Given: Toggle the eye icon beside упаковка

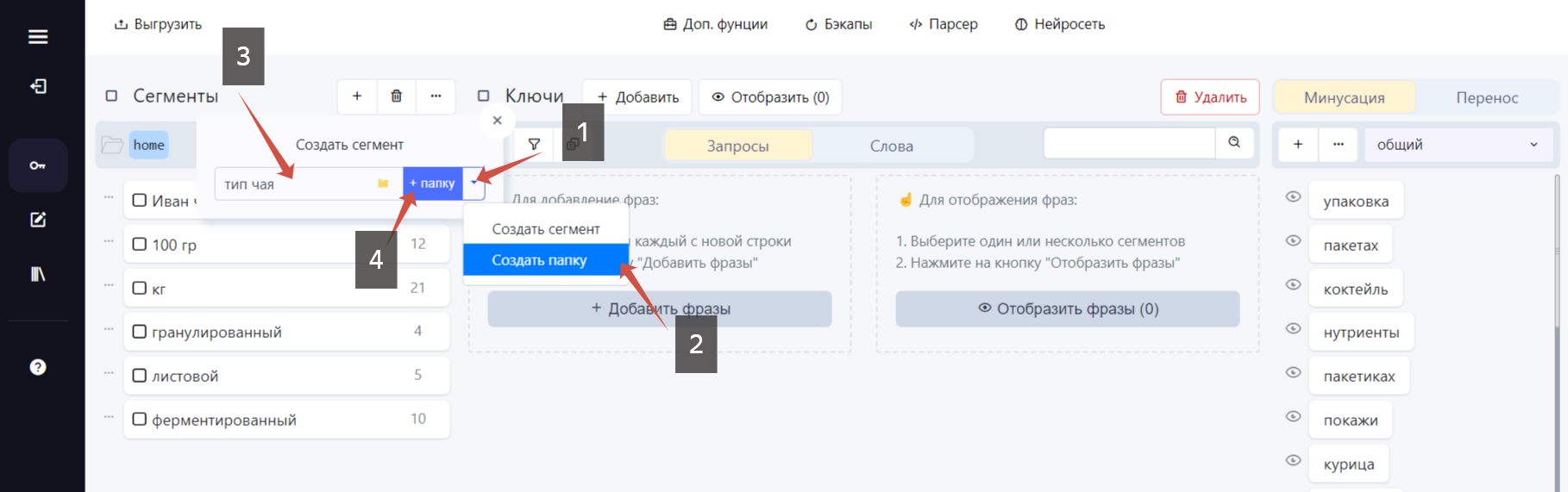Looking at the screenshot, I should pos(1293,196).
